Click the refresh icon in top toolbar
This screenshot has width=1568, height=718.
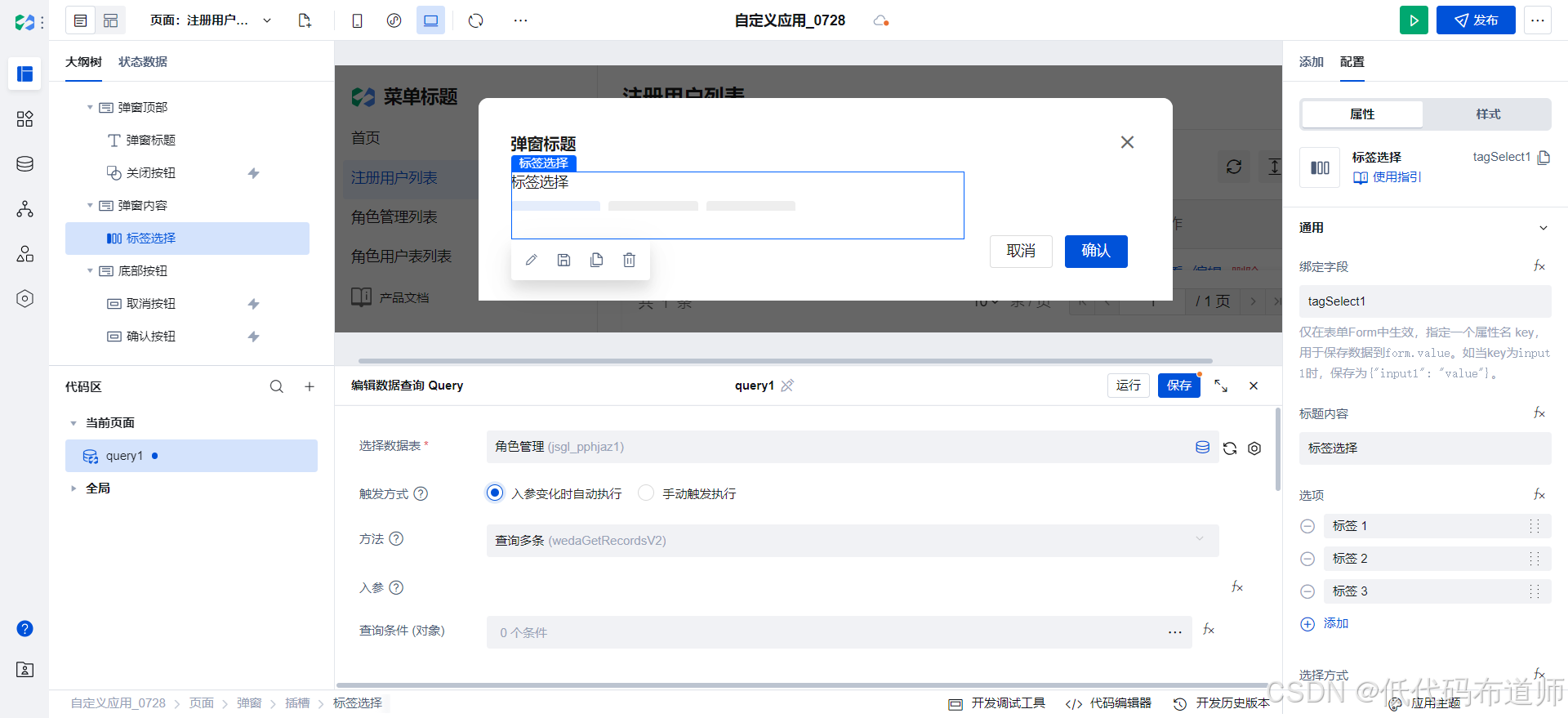pos(476,20)
